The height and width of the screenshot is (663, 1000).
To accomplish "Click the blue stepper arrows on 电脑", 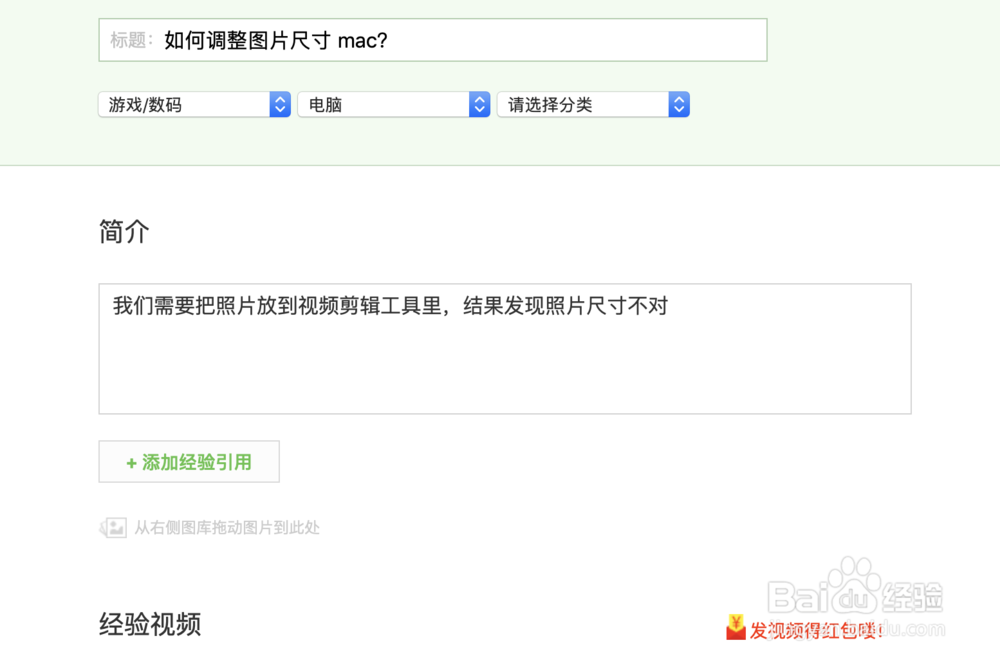I will [480, 105].
